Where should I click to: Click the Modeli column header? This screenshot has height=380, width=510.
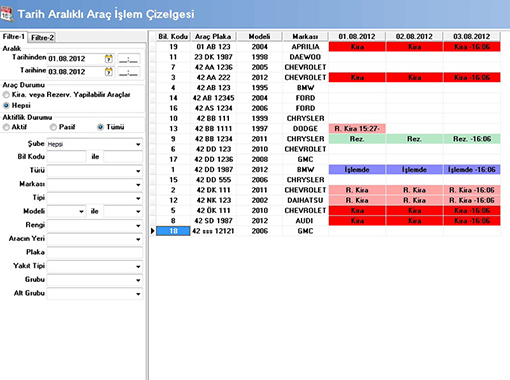[x=259, y=36]
